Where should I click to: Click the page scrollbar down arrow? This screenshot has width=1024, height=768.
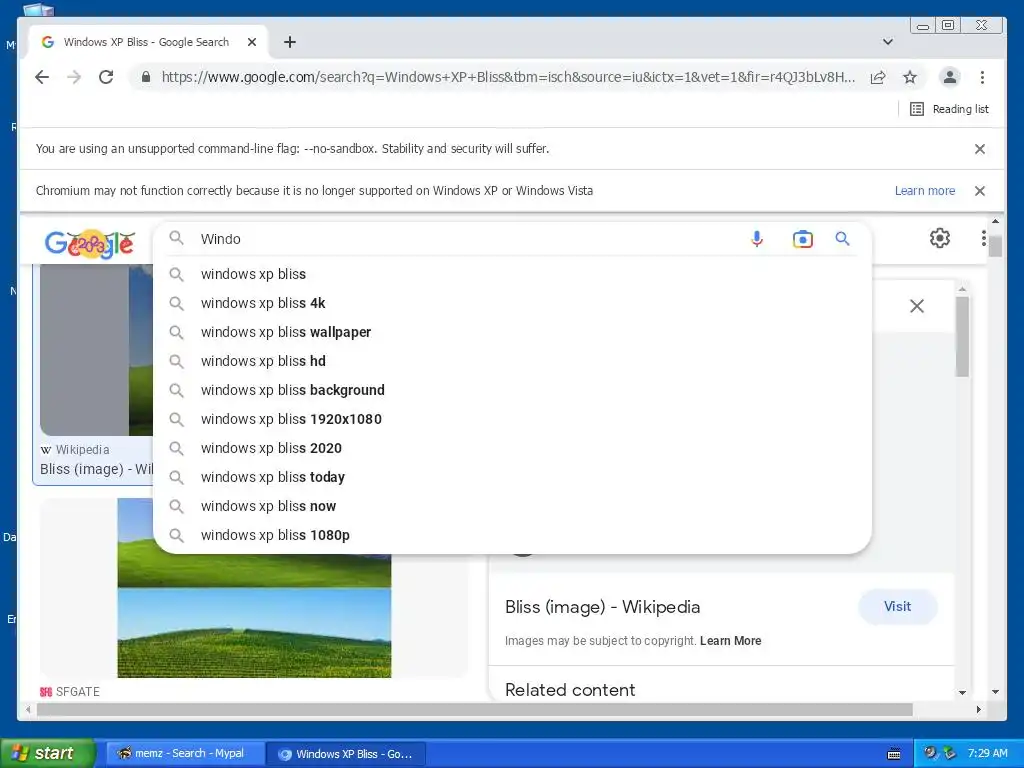click(995, 692)
